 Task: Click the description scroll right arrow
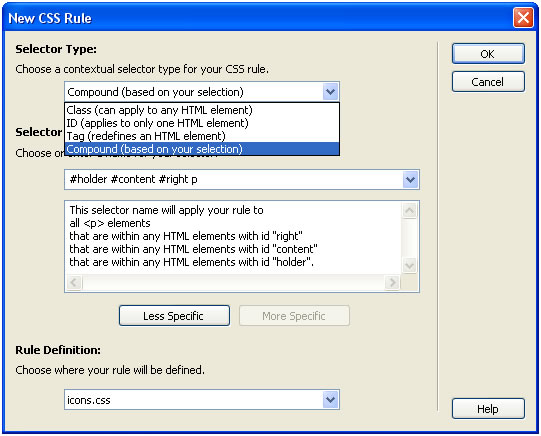point(392,283)
